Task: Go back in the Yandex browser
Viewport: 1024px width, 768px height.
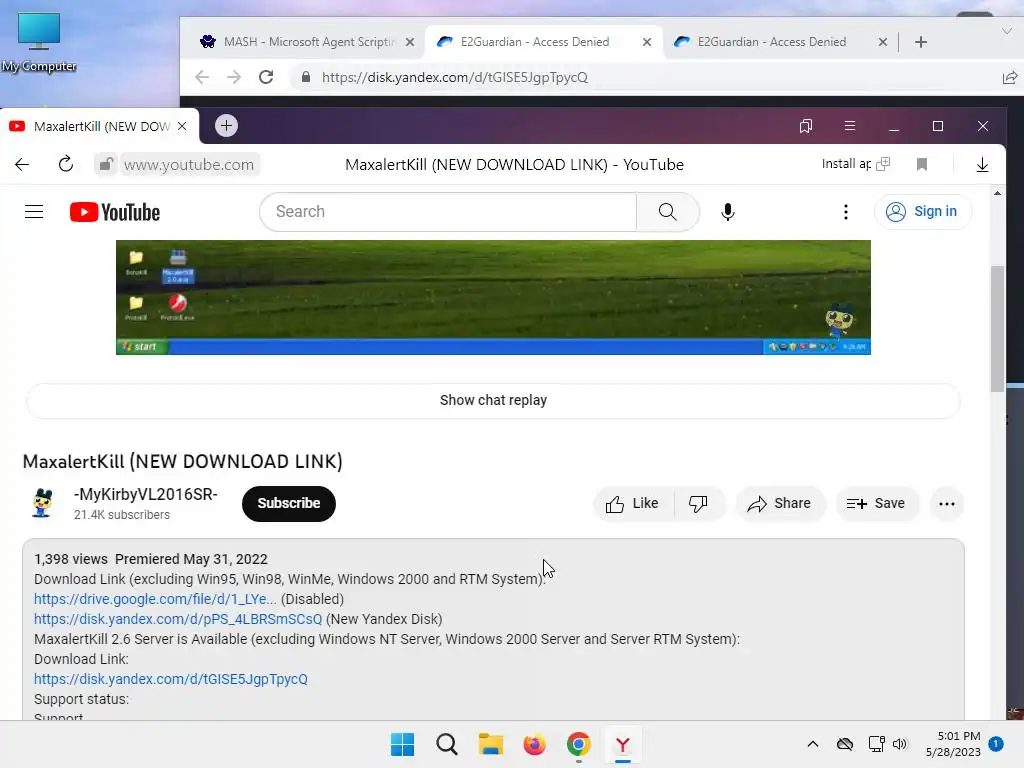Action: pyautogui.click(x=22, y=164)
